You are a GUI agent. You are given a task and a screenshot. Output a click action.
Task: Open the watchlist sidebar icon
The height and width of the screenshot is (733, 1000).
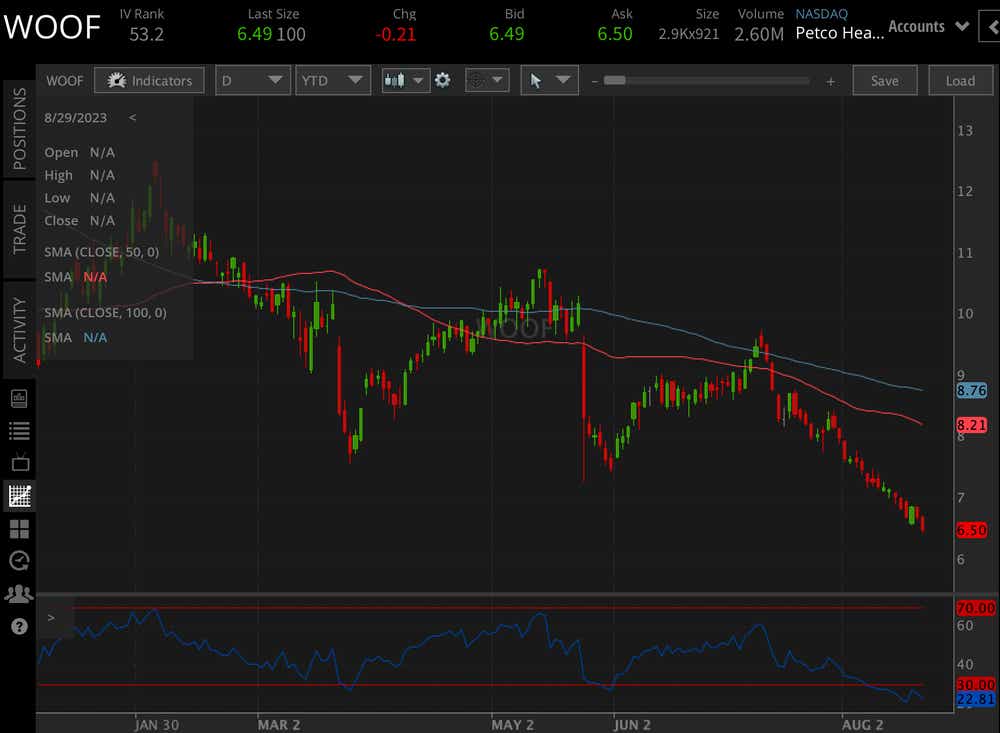point(19,431)
